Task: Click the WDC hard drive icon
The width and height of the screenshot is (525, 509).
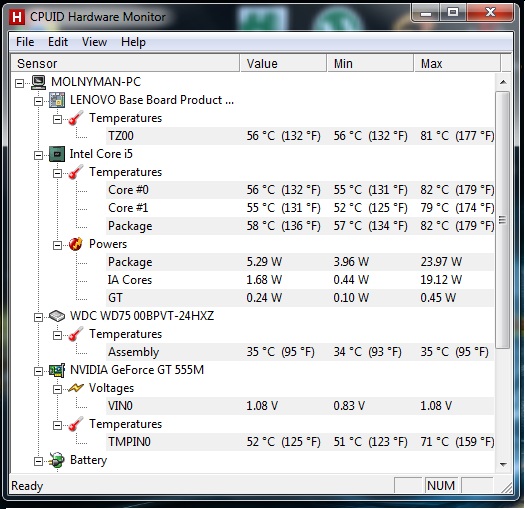Action: [57, 316]
